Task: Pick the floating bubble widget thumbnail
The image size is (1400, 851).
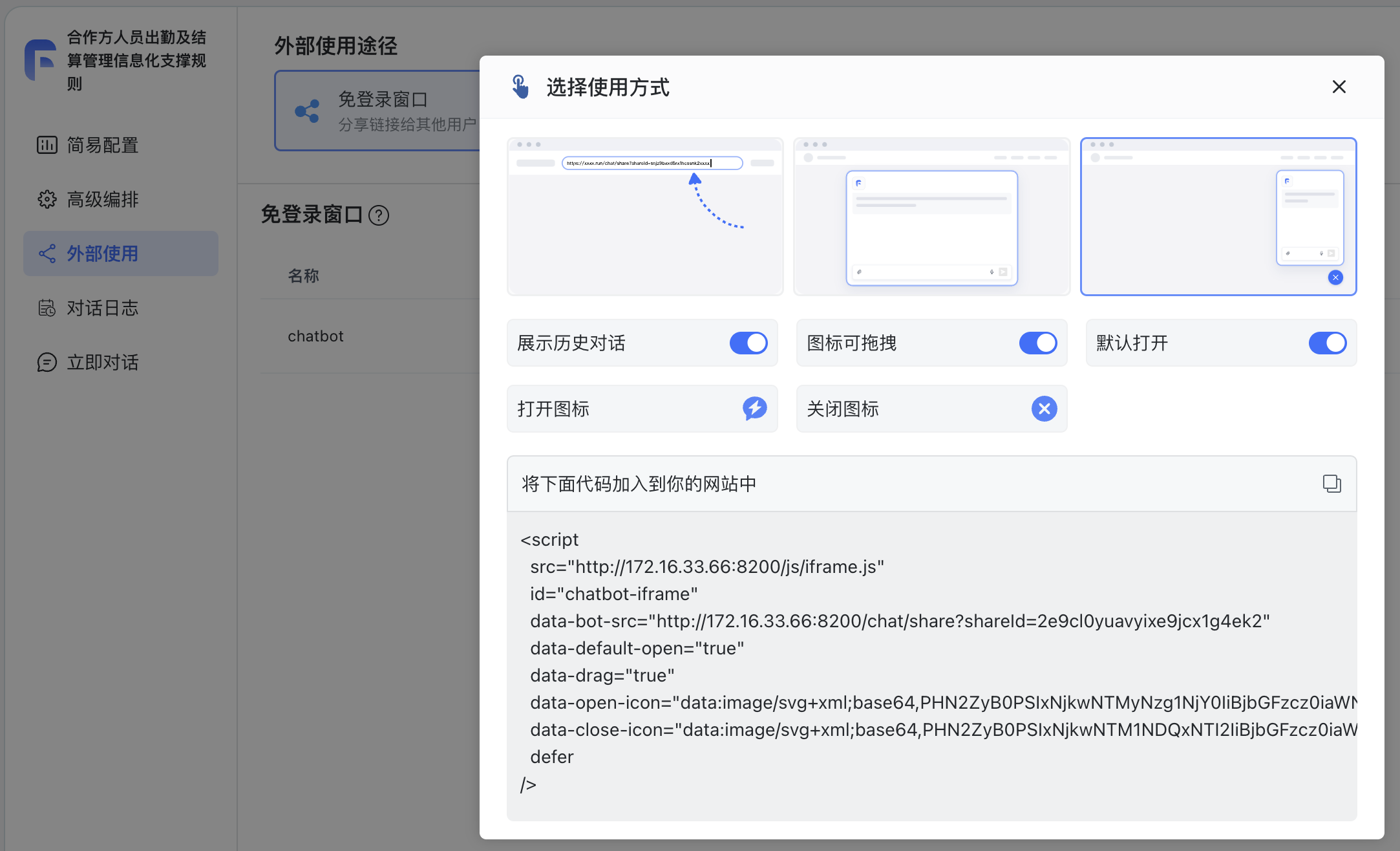Action: (1218, 217)
